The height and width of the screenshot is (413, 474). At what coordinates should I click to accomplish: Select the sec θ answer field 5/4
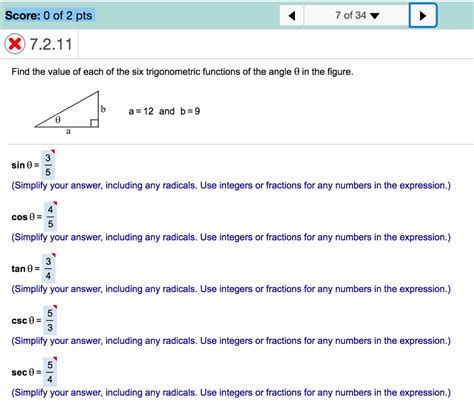(x=50, y=372)
